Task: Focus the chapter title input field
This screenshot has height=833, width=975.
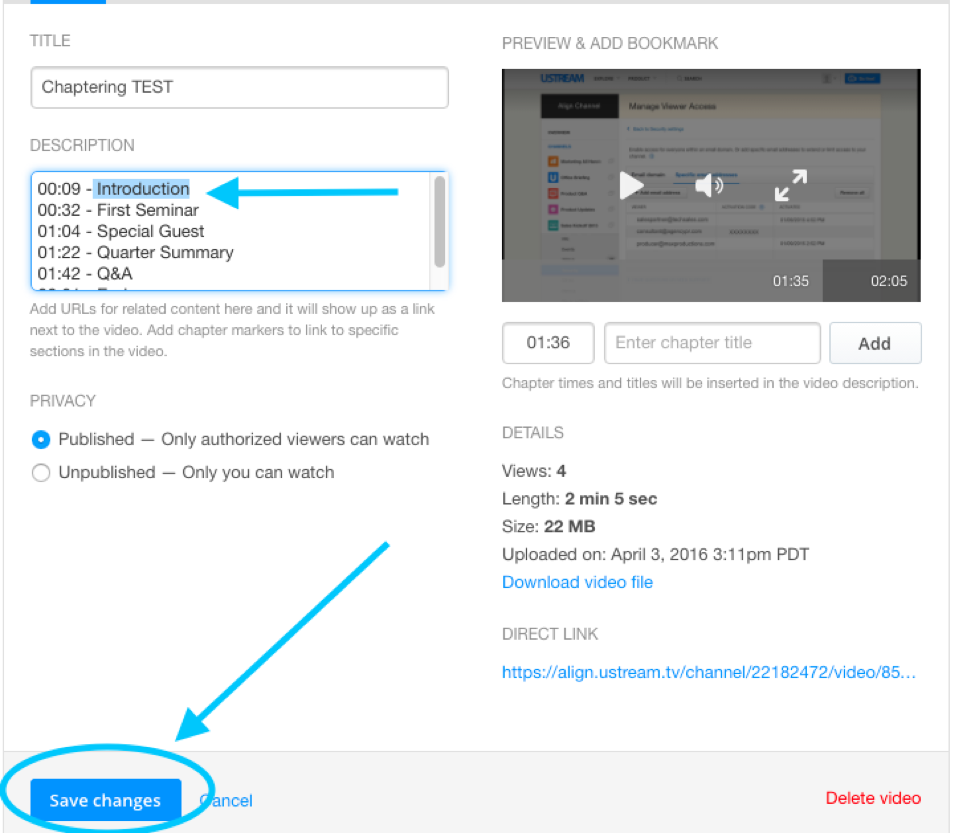Action: [712, 343]
